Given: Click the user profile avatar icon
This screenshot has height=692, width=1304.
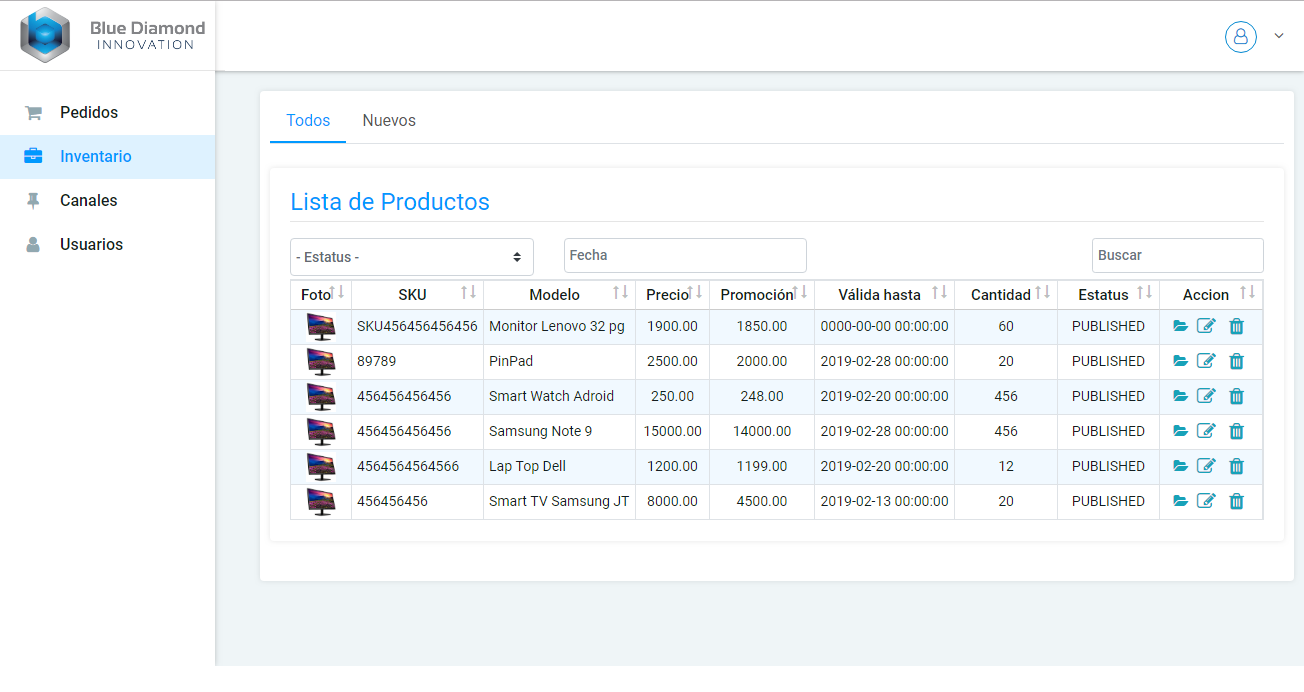Looking at the screenshot, I should (1240, 37).
